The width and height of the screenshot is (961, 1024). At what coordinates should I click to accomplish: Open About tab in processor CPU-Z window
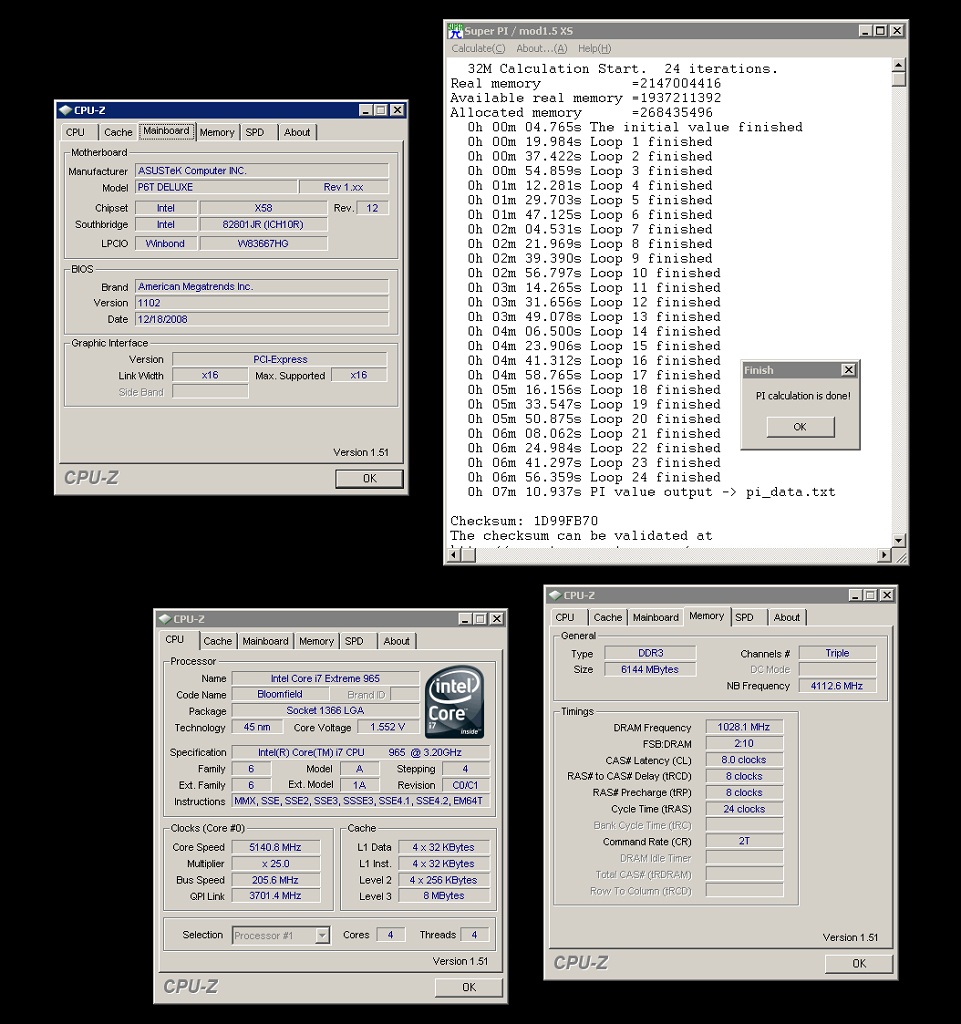[396, 641]
